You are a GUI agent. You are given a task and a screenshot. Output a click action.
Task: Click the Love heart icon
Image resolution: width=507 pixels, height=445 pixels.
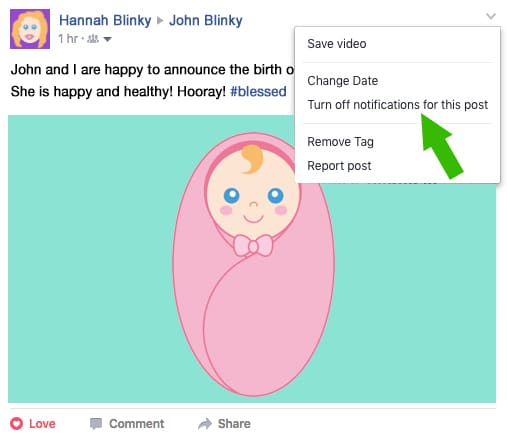click(x=16, y=423)
